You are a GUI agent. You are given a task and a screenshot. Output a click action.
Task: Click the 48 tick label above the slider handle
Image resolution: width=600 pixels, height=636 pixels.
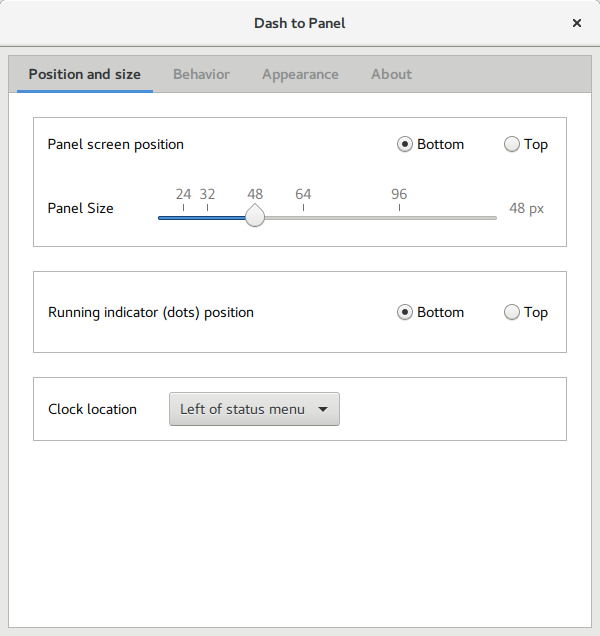coord(255,194)
